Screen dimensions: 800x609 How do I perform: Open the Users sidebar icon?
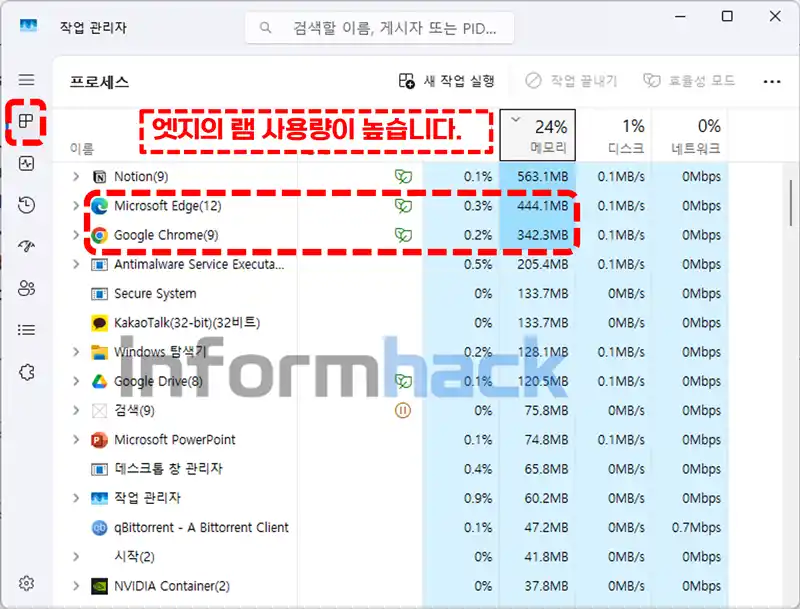(x=27, y=288)
